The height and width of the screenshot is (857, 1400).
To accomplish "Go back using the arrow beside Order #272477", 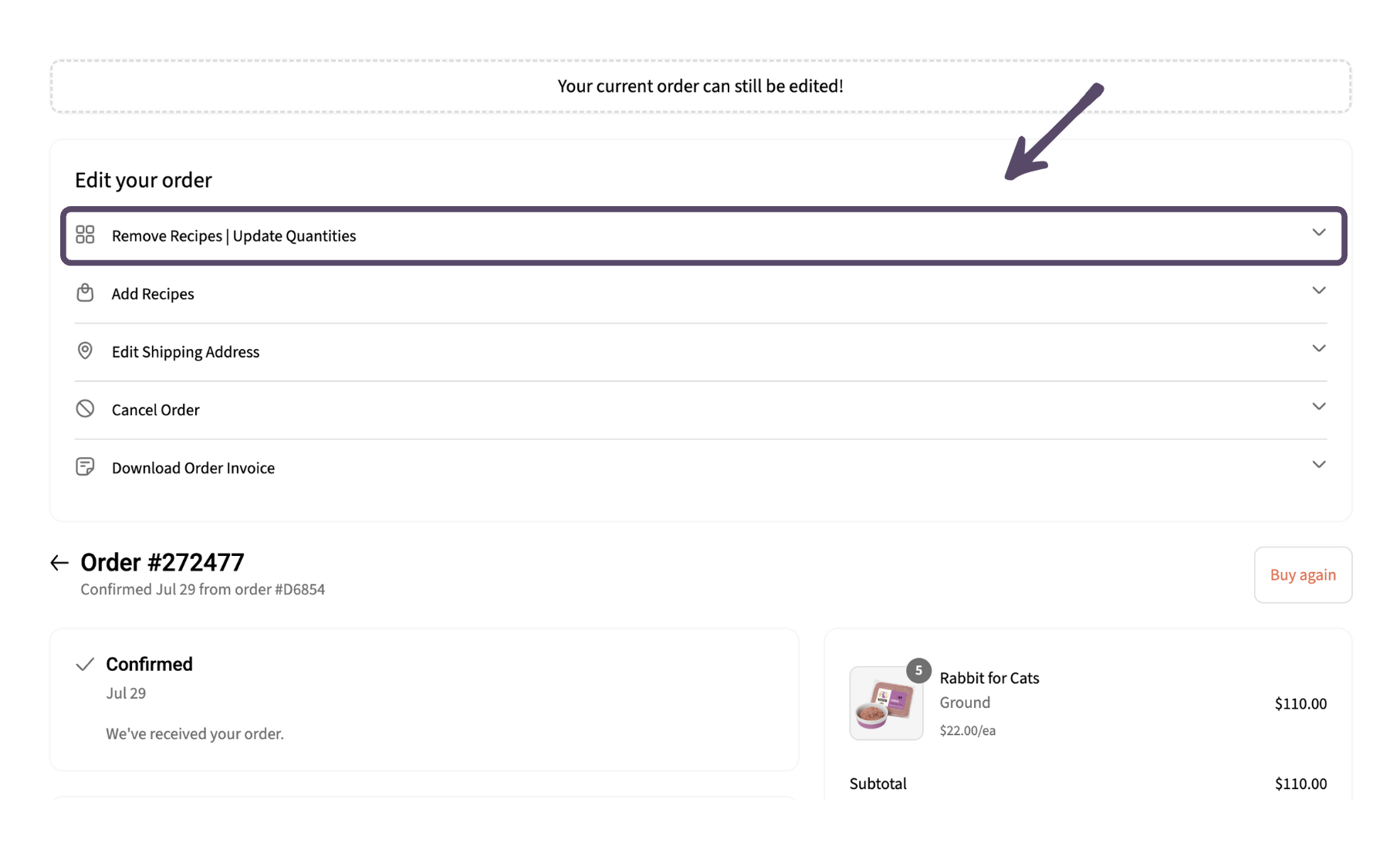I will pos(59,563).
